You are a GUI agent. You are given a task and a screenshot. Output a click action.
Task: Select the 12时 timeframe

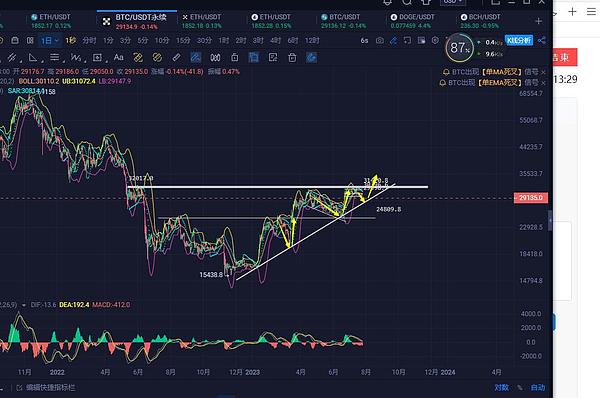[x=312, y=41]
